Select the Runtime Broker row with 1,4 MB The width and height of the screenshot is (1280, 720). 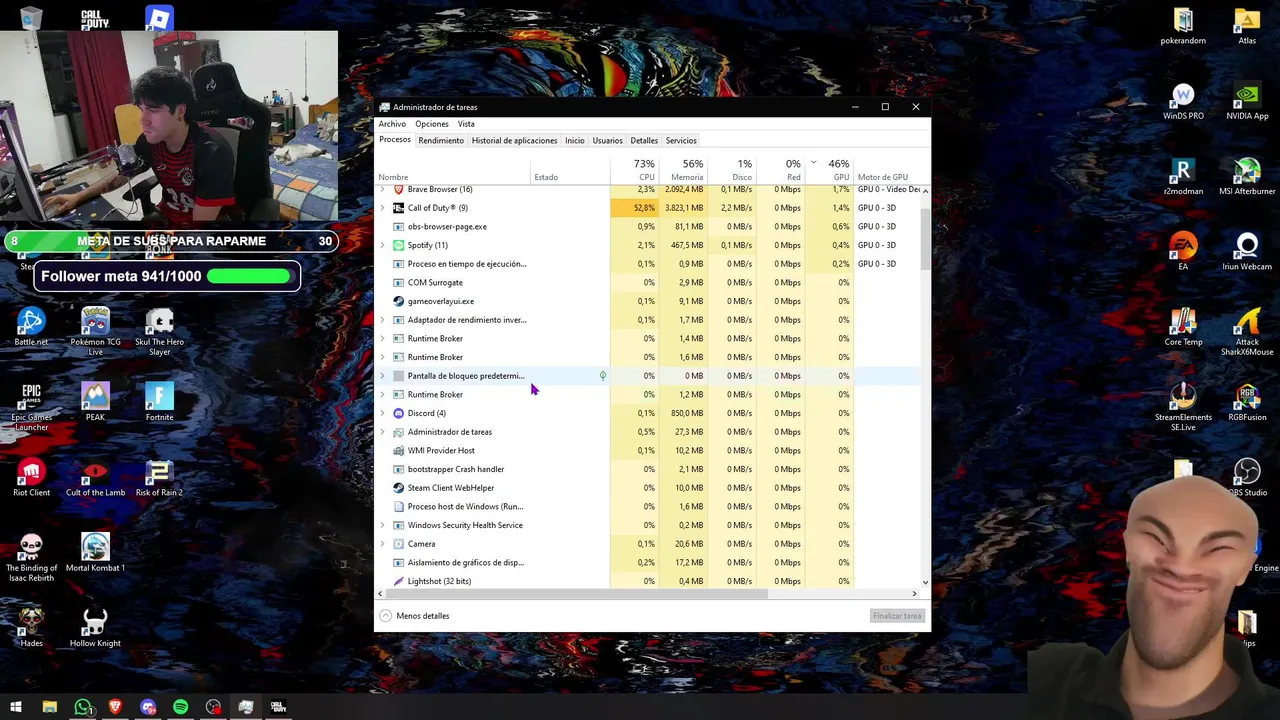pos(648,339)
